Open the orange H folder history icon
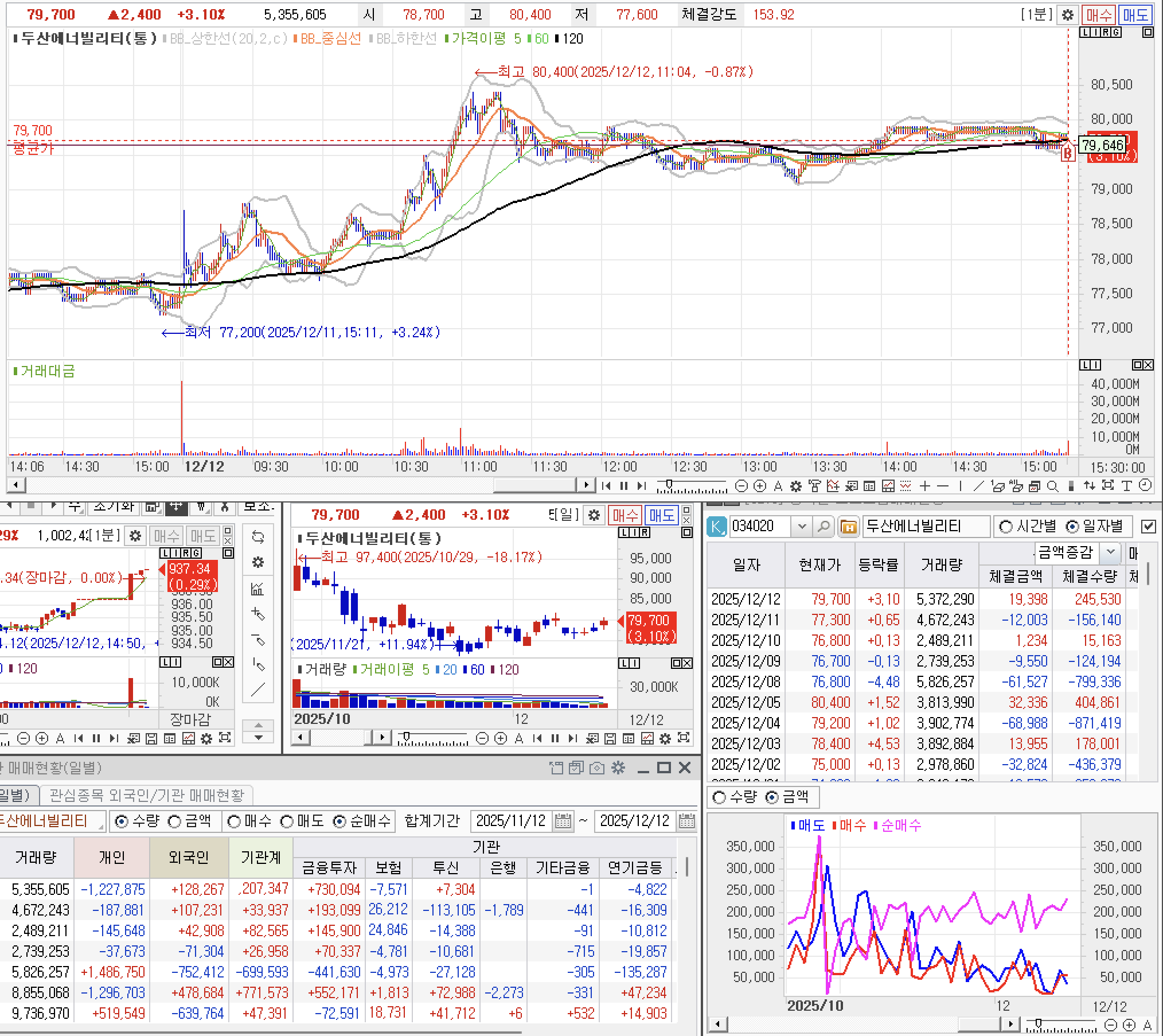The width and height of the screenshot is (1163, 1036). click(x=848, y=526)
